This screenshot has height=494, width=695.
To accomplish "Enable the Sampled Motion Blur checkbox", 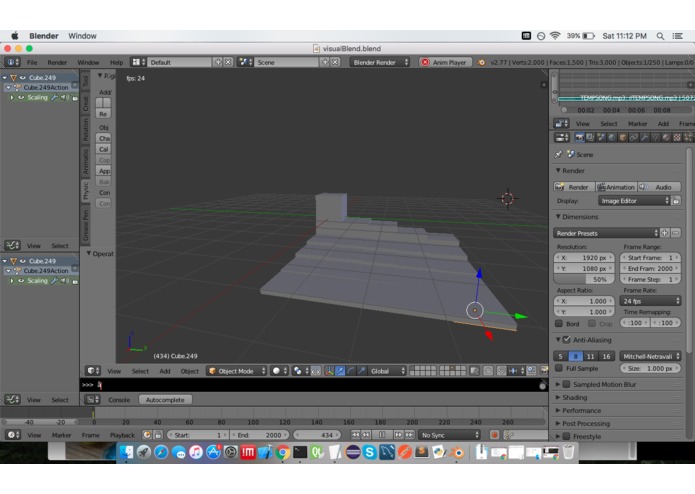I will pos(566,384).
